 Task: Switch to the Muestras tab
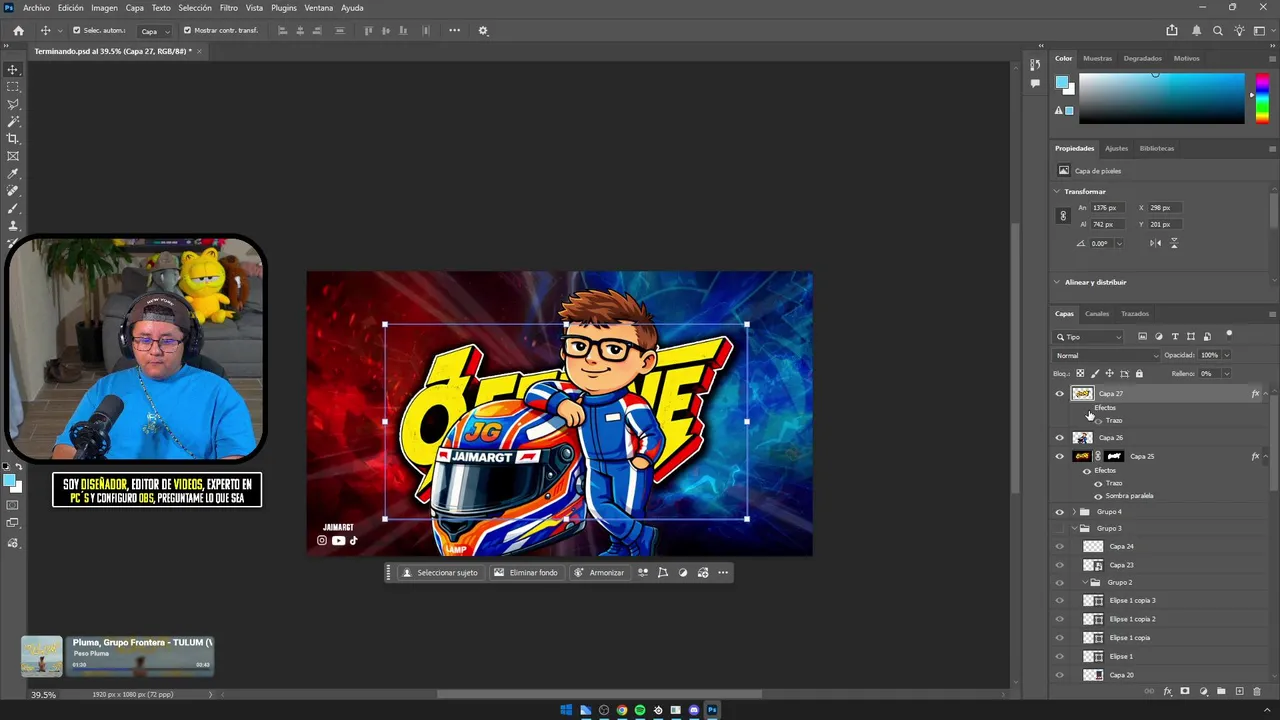pyautogui.click(x=1097, y=58)
